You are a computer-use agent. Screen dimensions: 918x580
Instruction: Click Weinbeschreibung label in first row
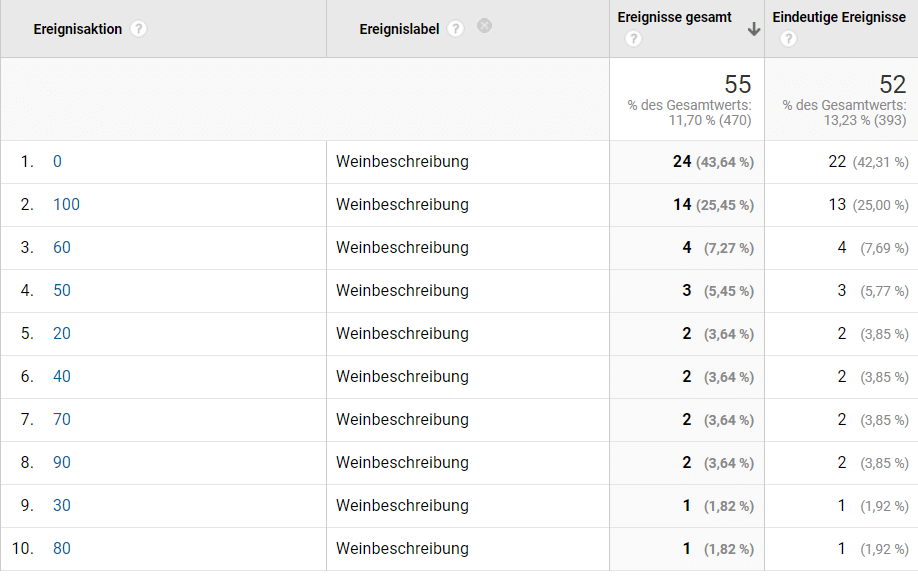click(x=402, y=161)
